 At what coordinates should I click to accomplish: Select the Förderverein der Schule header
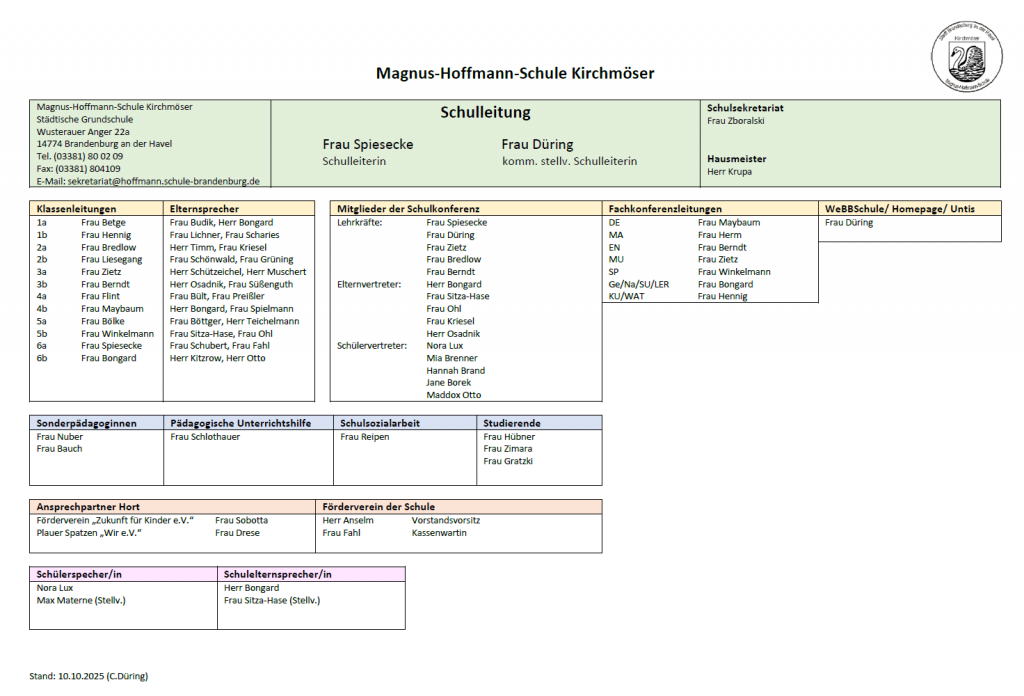(379, 507)
